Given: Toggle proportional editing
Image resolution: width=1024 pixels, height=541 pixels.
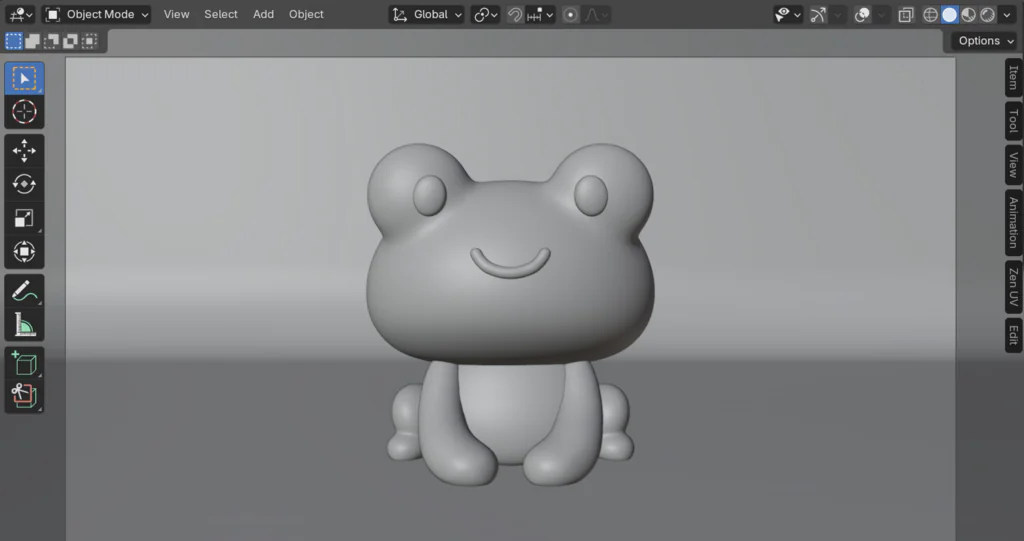Looking at the screenshot, I should click(x=570, y=14).
